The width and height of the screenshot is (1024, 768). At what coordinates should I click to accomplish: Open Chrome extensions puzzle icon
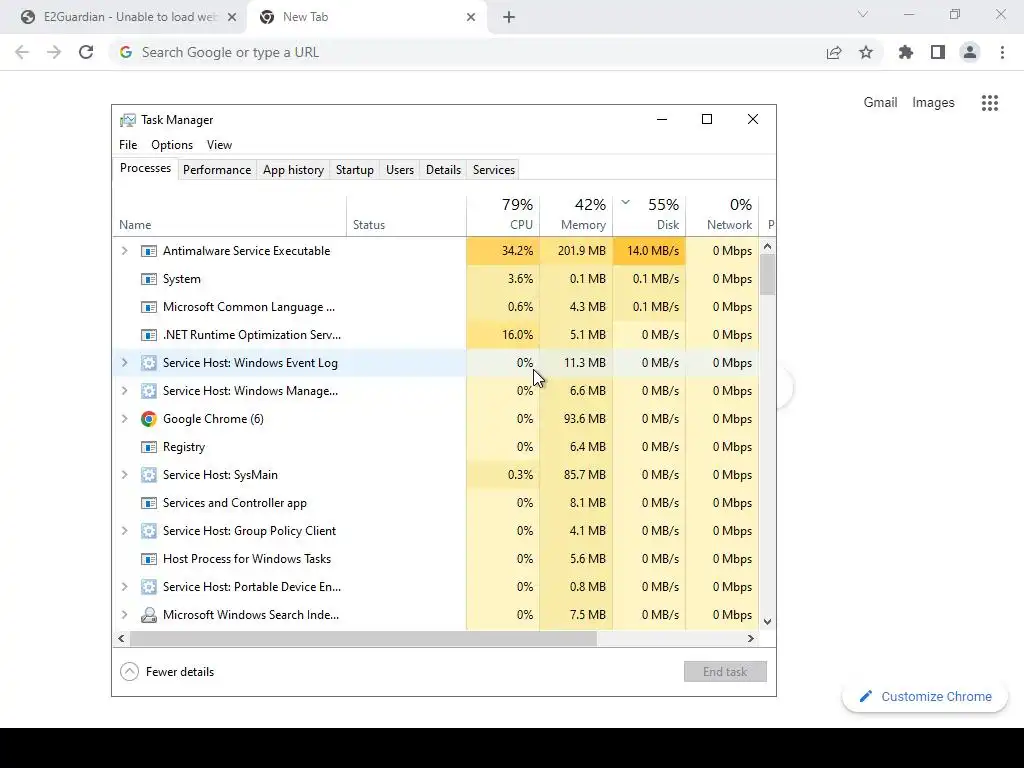click(906, 52)
